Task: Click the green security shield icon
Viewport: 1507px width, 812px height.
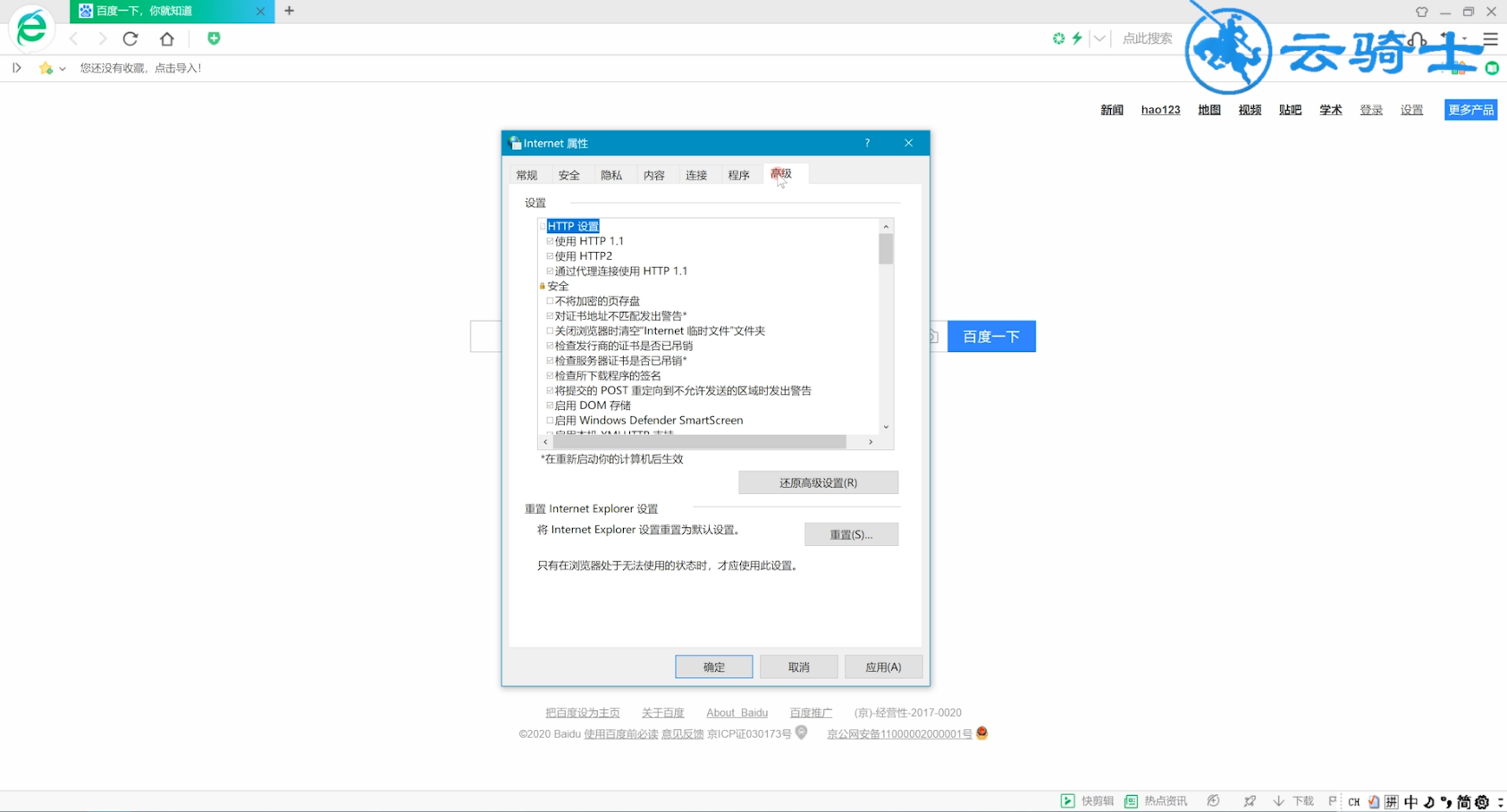Action: point(214,38)
